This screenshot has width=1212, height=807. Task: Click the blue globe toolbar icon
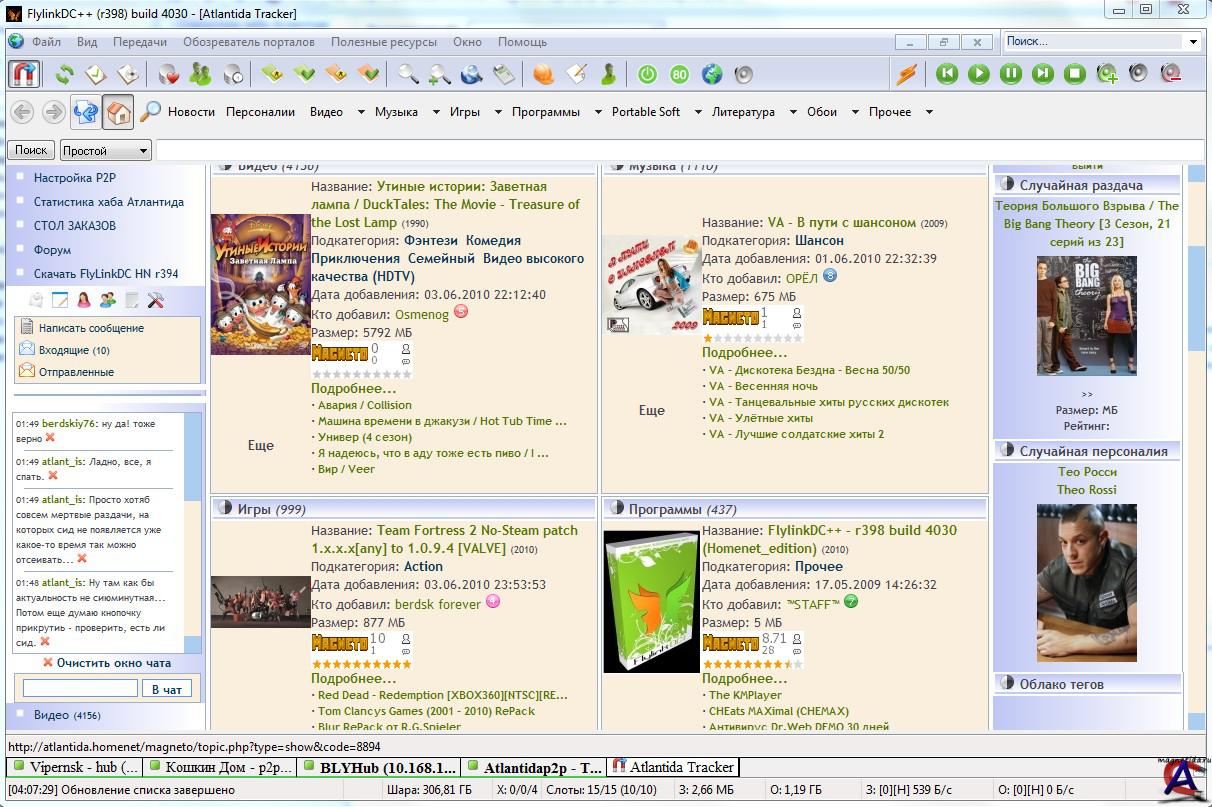point(712,74)
